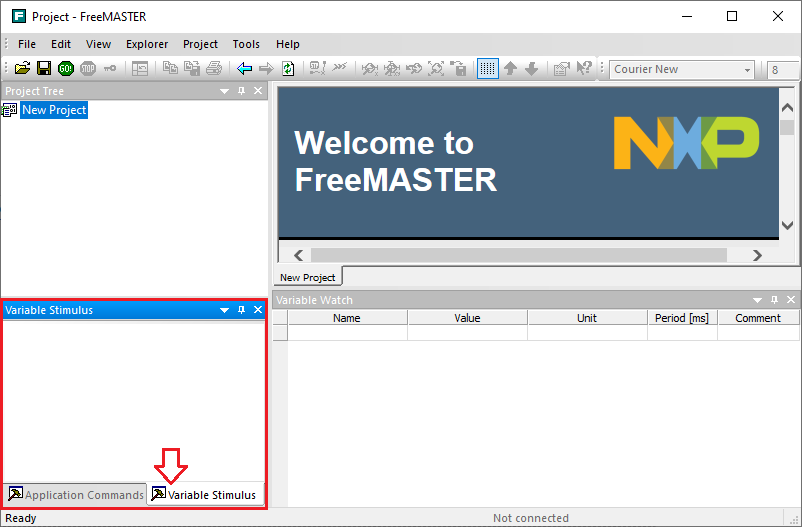
Task: Click the Not connected status bar text
Action: point(530,518)
